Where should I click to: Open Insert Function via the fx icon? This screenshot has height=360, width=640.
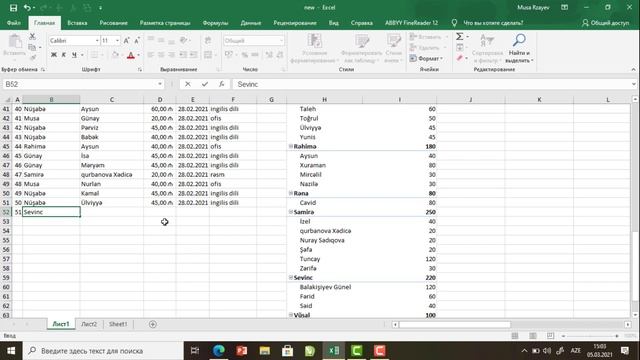221,84
